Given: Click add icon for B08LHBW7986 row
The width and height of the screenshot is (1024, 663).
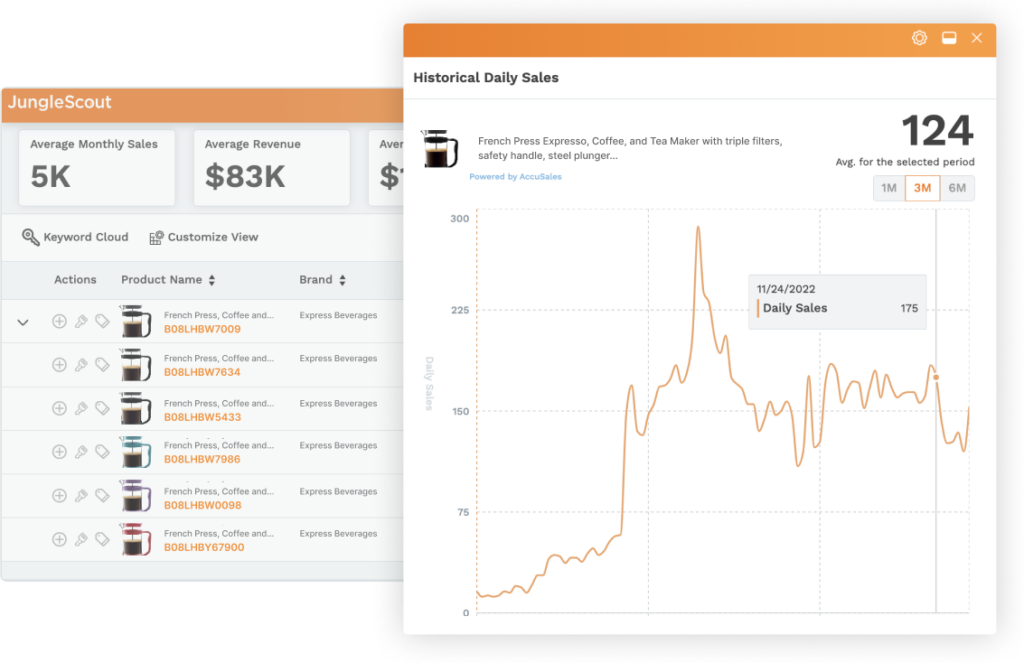Looking at the screenshot, I should pyautogui.click(x=59, y=451).
